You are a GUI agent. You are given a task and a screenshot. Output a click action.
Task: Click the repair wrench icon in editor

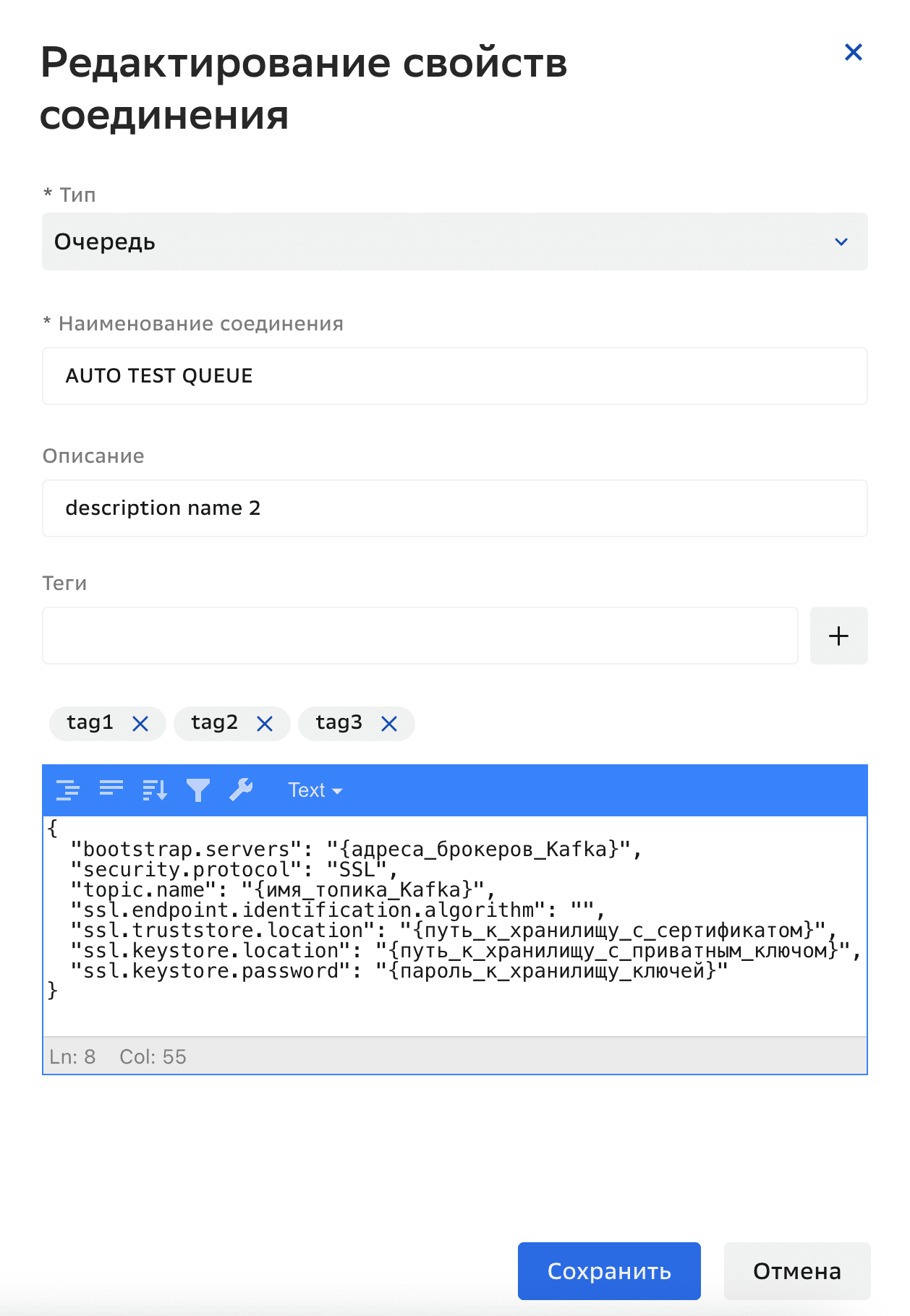point(241,790)
